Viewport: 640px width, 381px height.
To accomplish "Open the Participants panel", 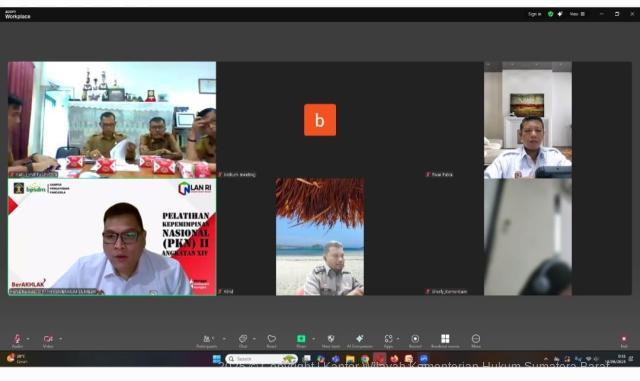I will pyautogui.click(x=207, y=339).
